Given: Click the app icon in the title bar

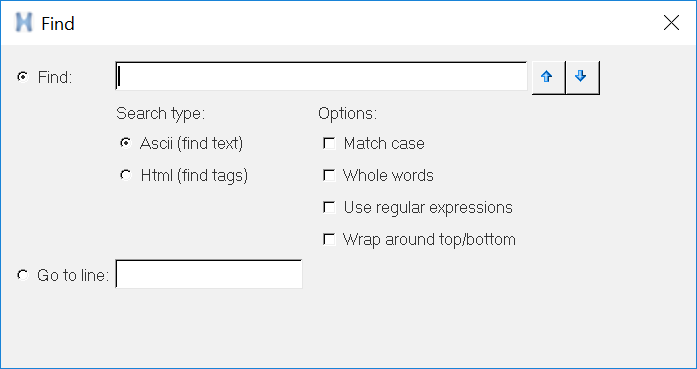Looking at the screenshot, I should pyautogui.click(x=24, y=23).
